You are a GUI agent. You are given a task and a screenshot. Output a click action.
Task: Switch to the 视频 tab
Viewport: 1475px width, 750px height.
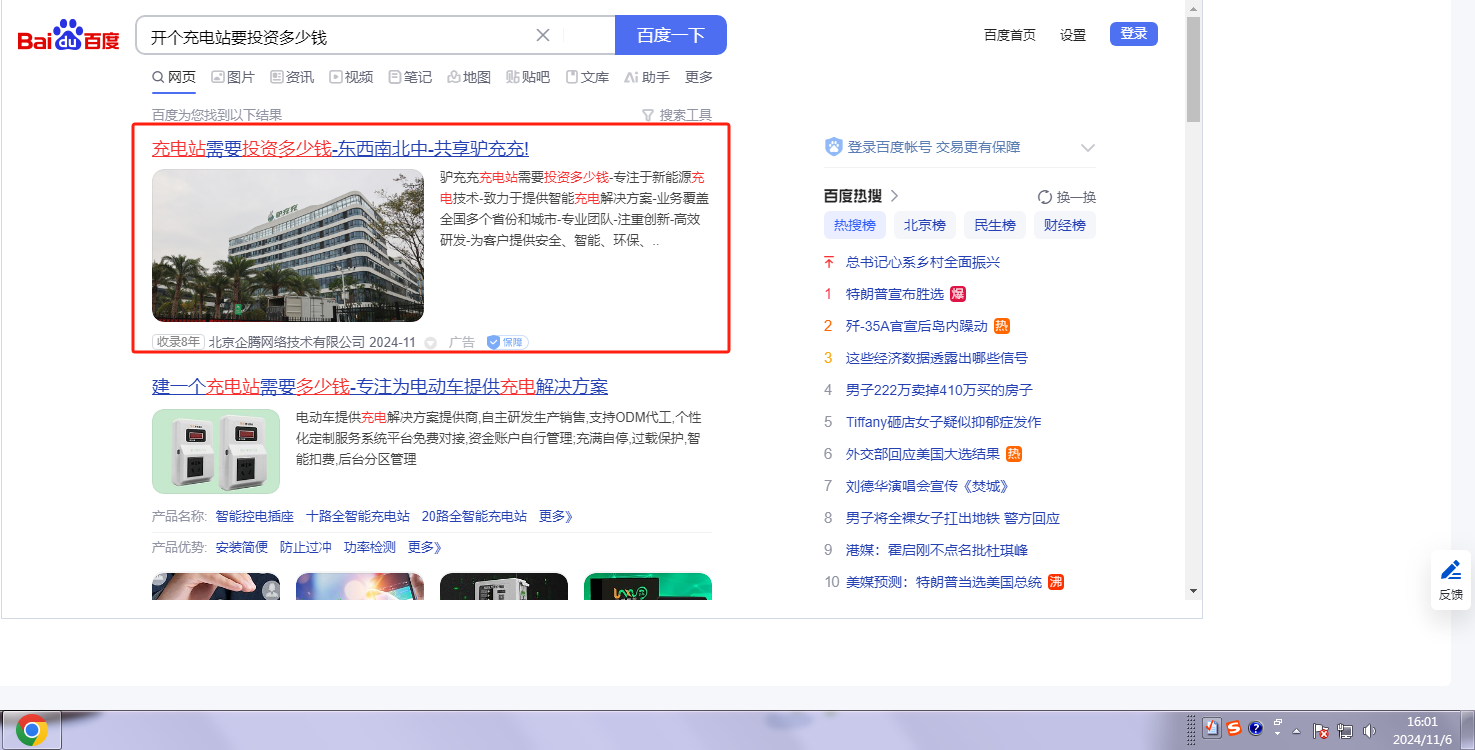point(351,77)
